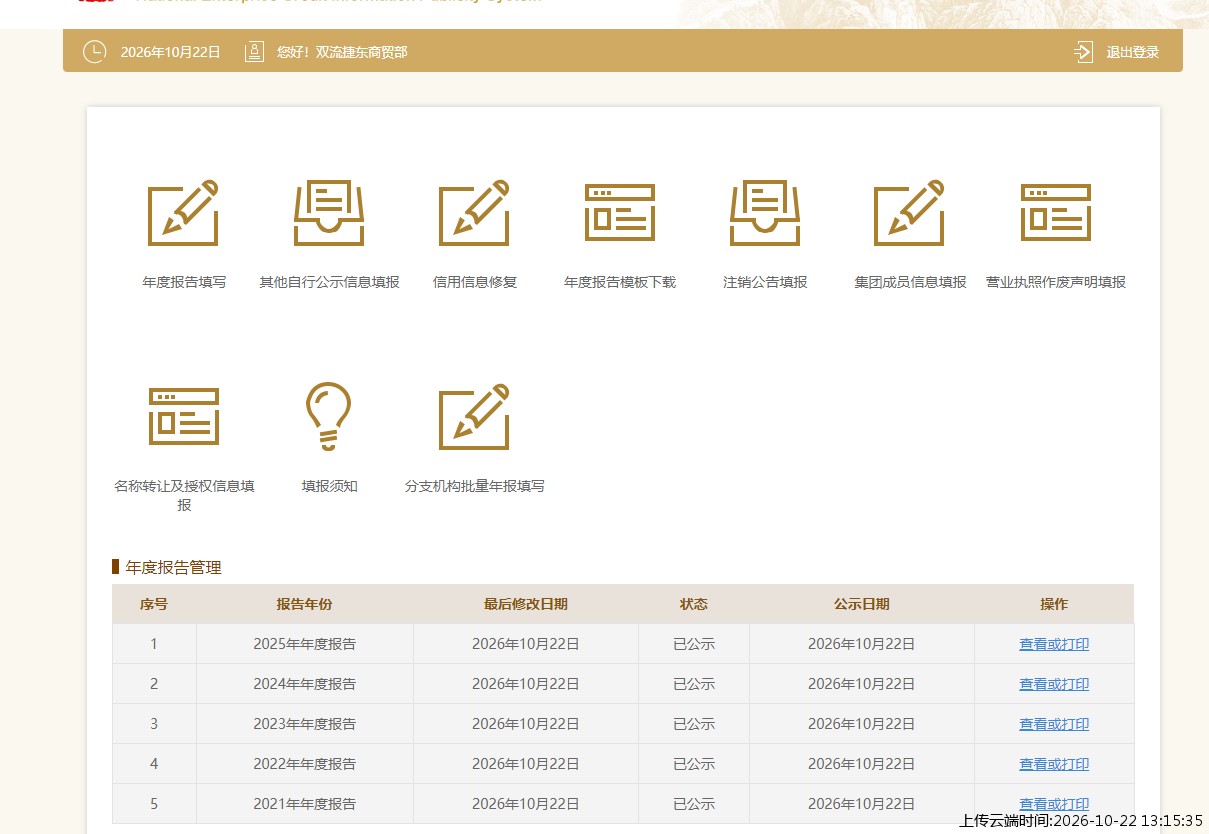Click the 2022年年度报告 cell
Screen dimensions: 1209x834
click(x=305, y=764)
